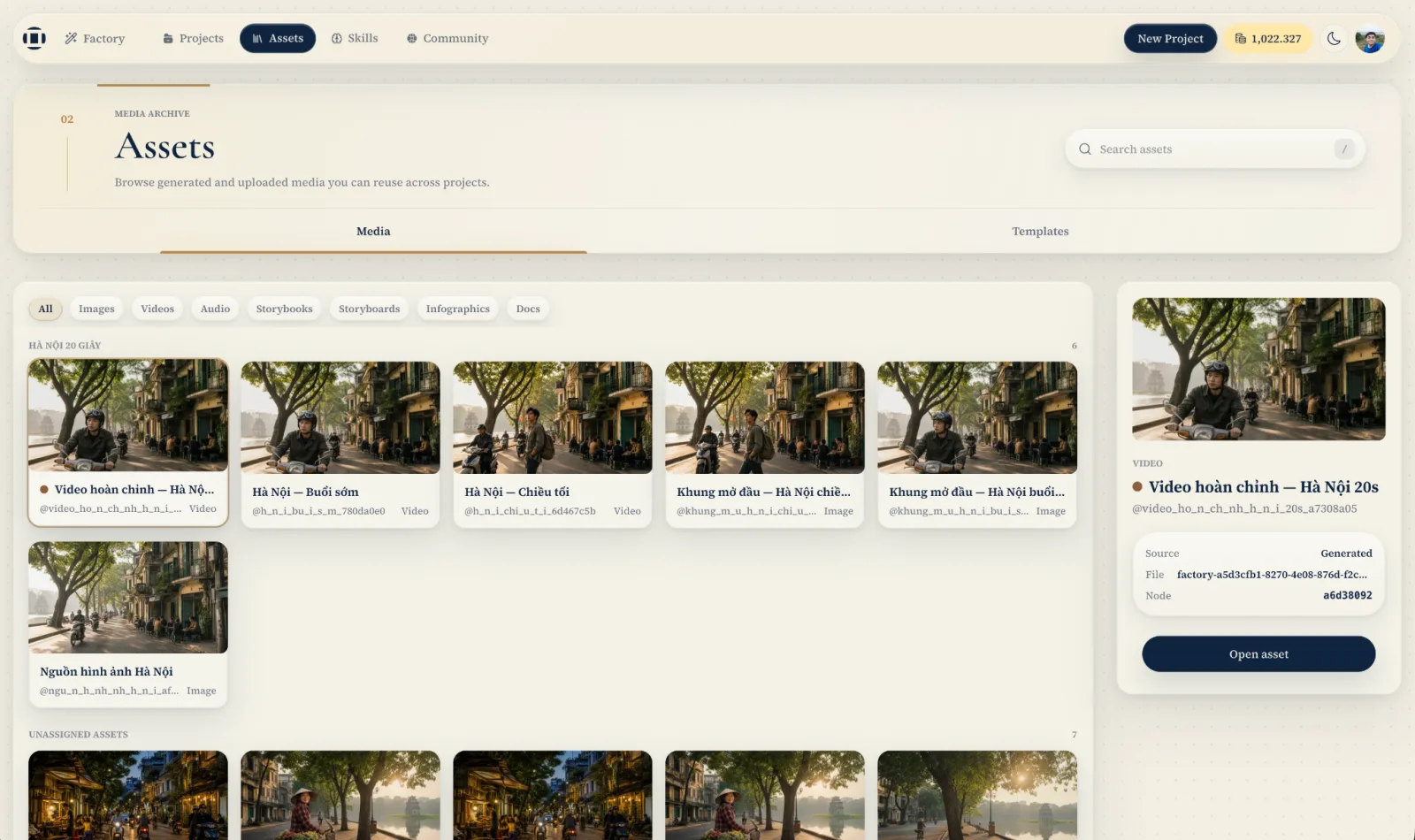1415x840 pixels.
Task: Filter assets by Storyboards
Action: pos(369,309)
